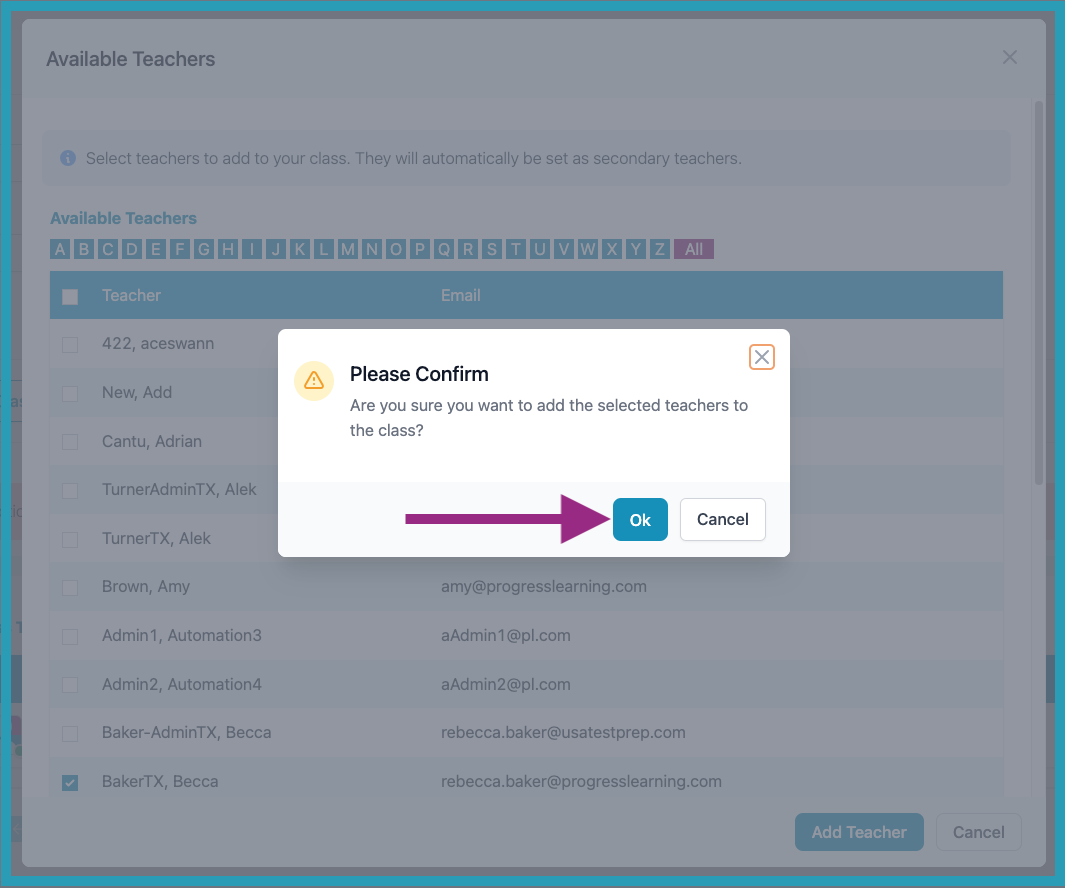Screen dimensions: 1065x888
Task: Click the email rebecca.baker@progresslearning.com
Action: (x=581, y=781)
